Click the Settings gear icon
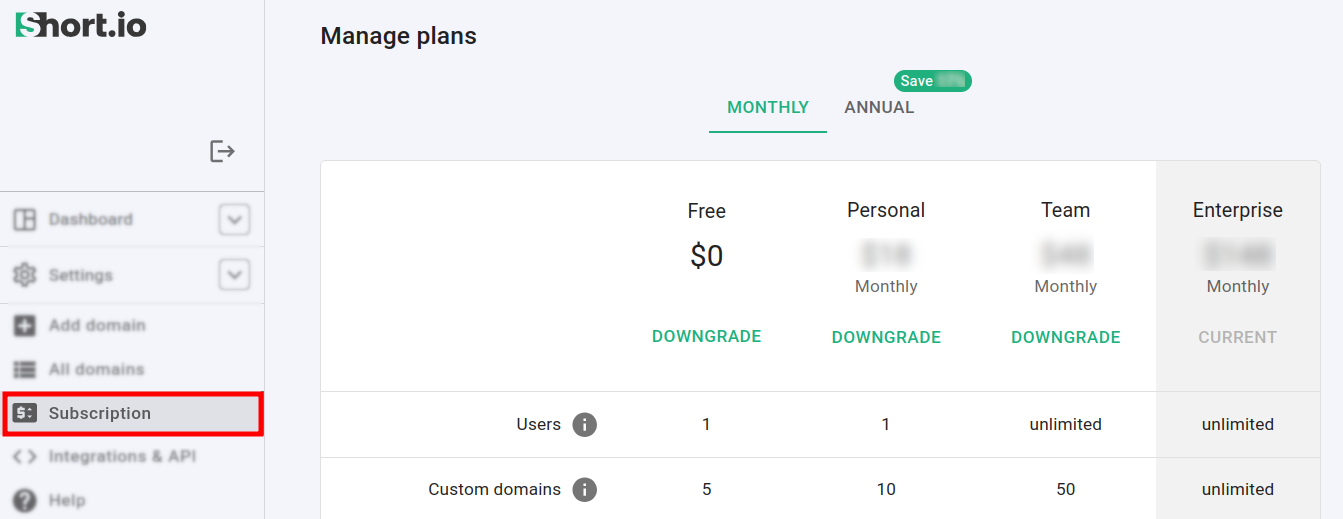 [x=25, y=275]
